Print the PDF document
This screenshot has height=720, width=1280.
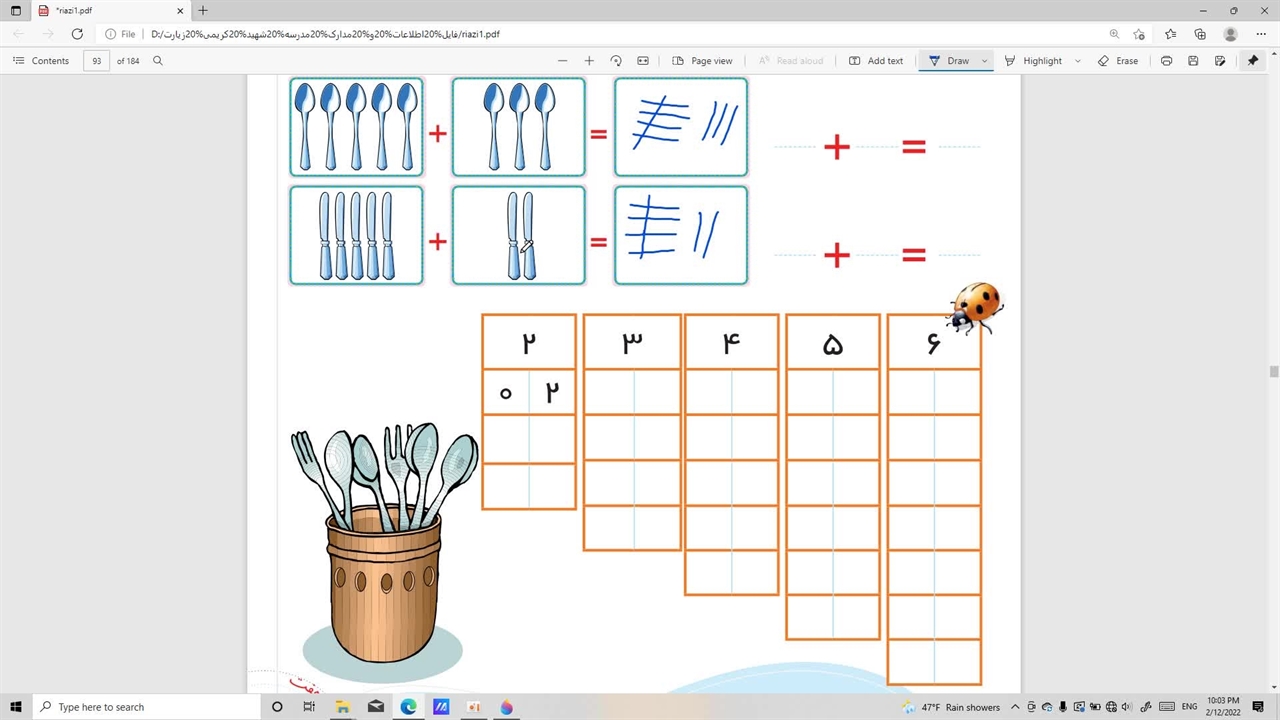(x=1166, y=61)
